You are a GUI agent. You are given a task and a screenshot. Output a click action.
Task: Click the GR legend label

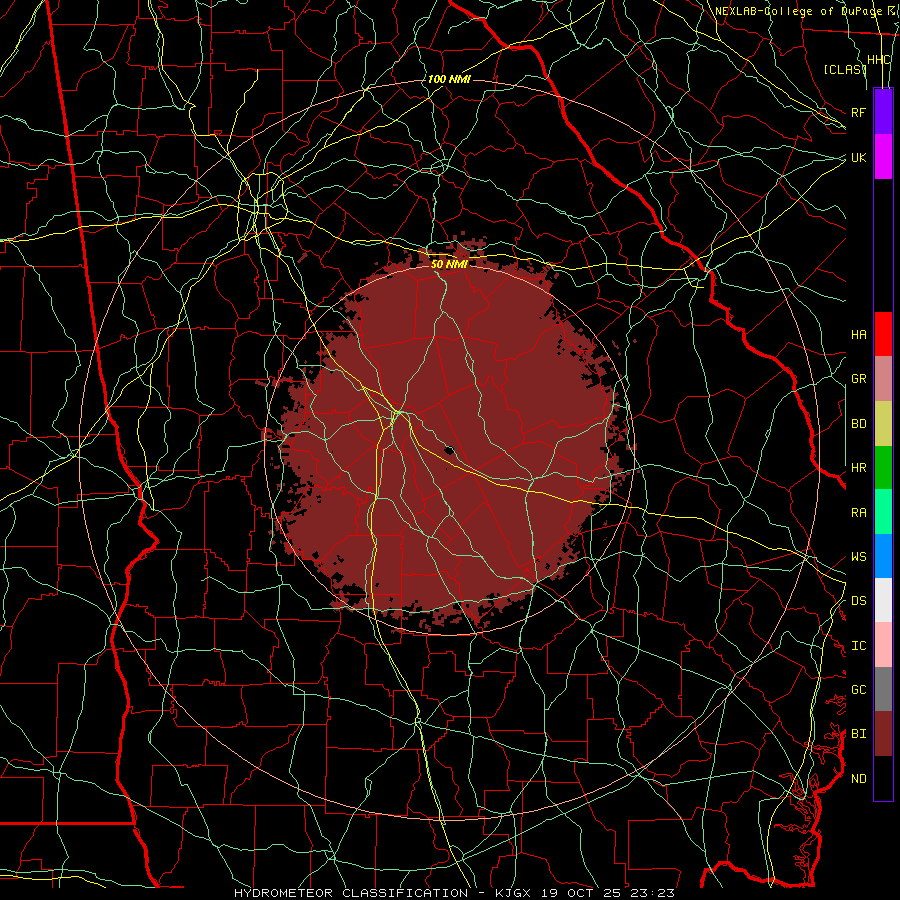[859, 379]
